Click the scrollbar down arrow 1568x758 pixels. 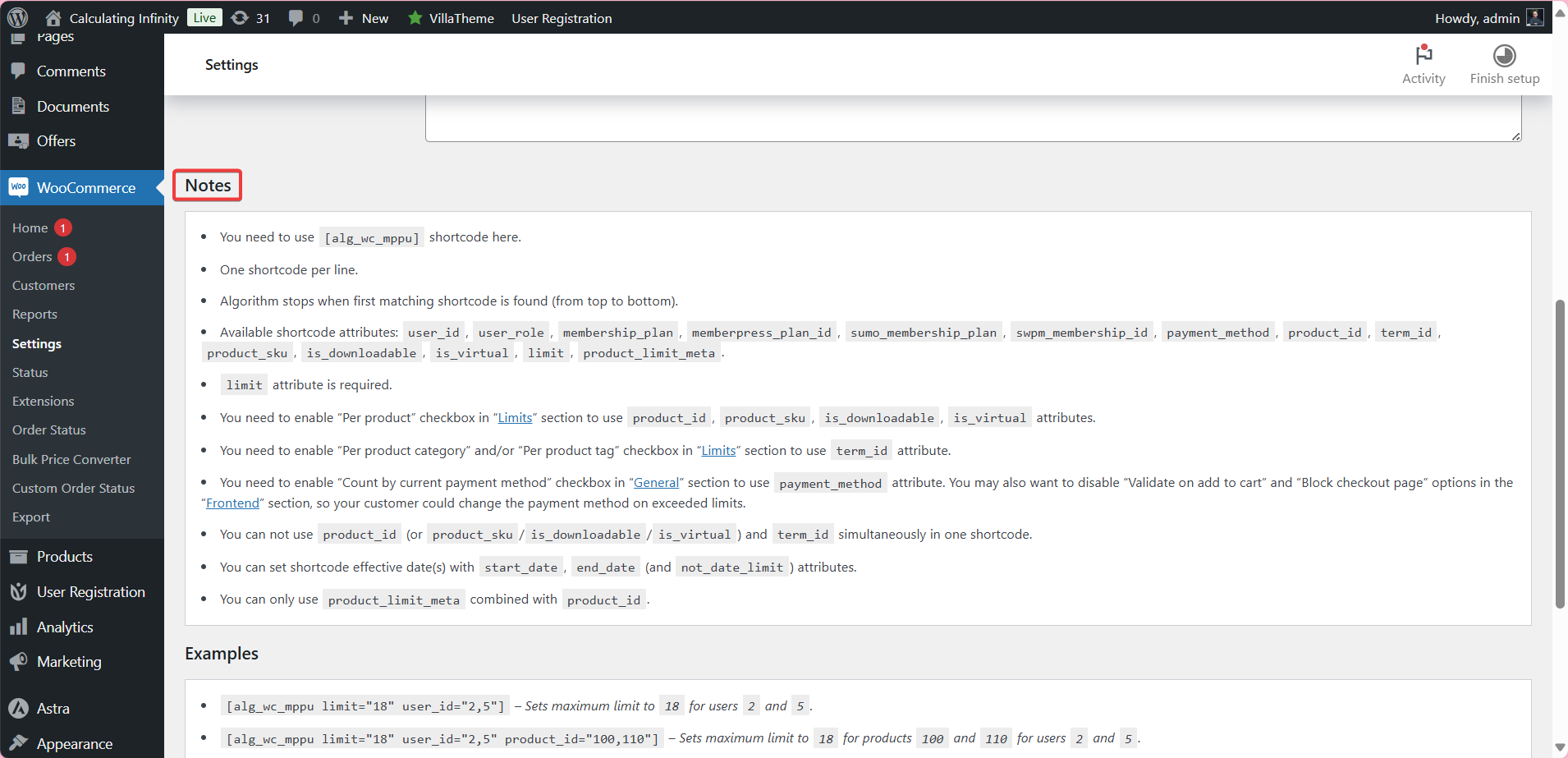(x=1560, y=748)
